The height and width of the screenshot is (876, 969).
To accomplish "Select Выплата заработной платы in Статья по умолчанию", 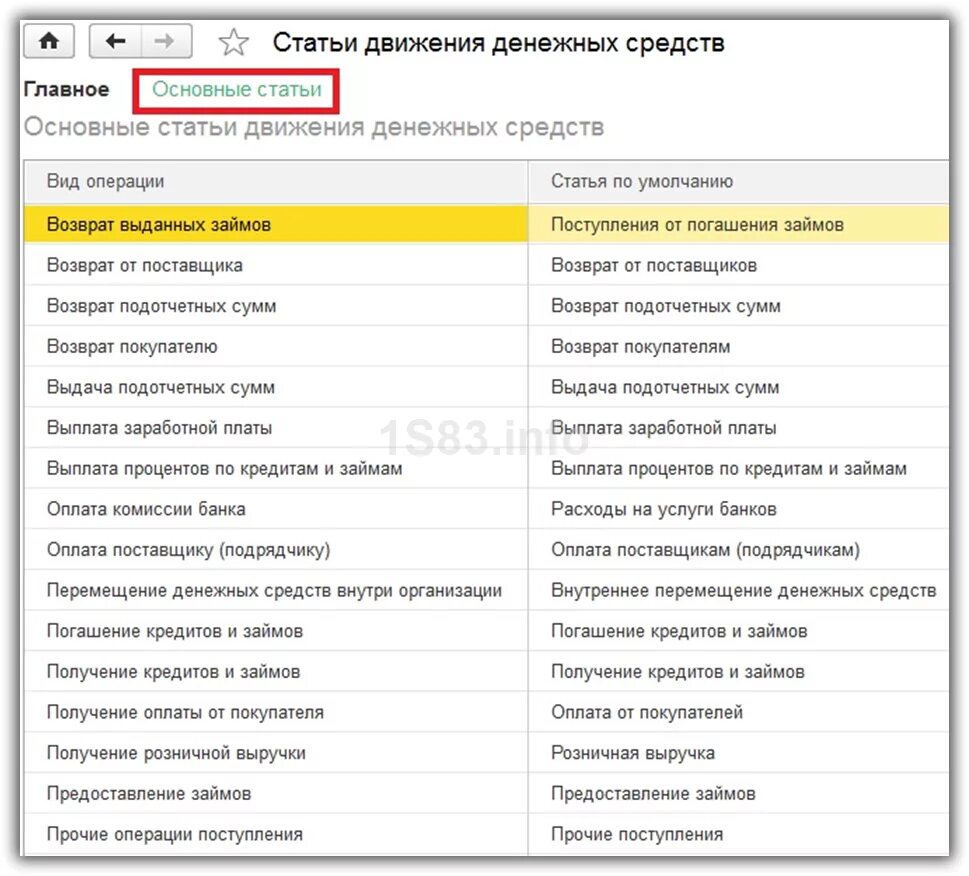I will pyautogui.click(x=738, y=428).
